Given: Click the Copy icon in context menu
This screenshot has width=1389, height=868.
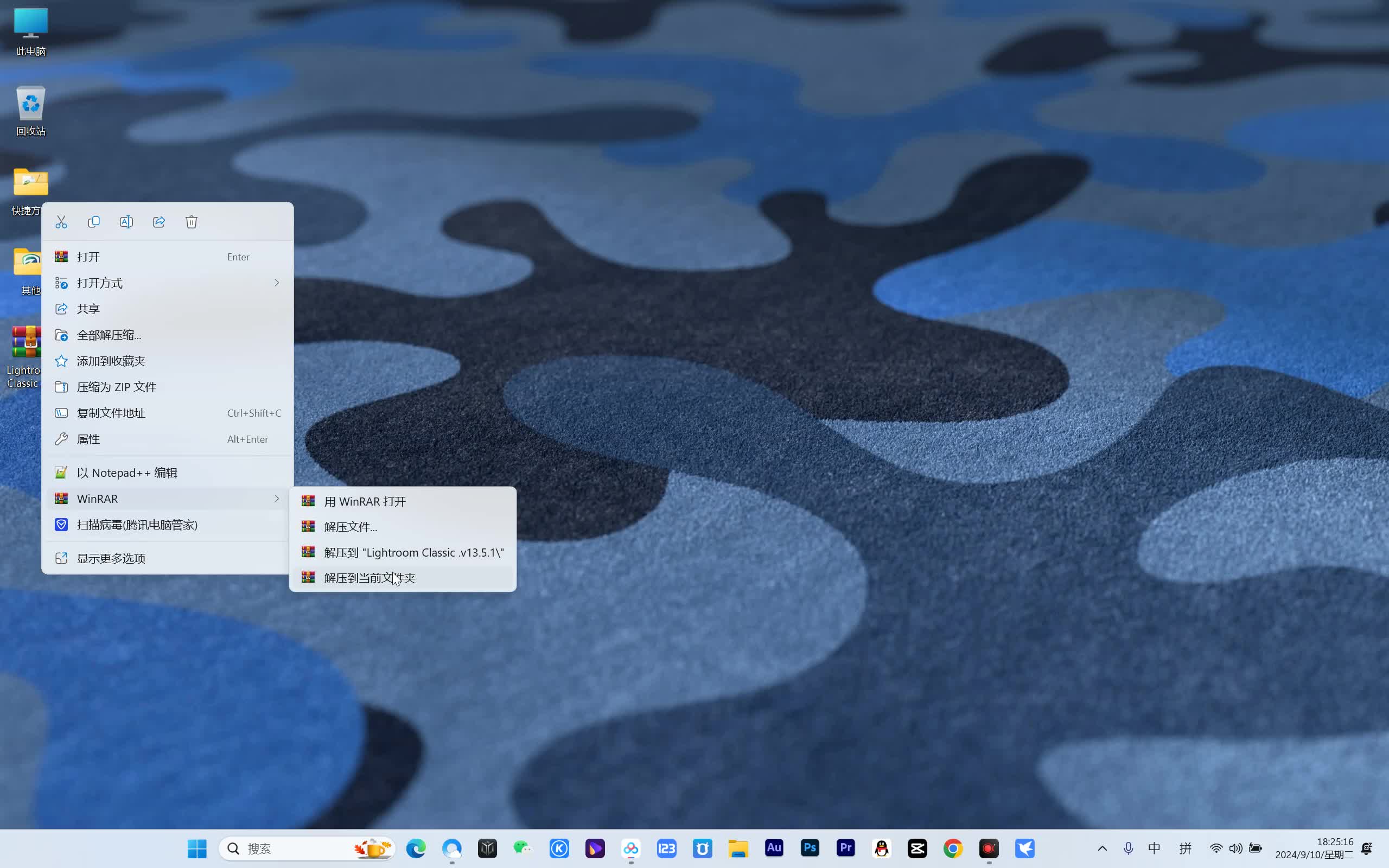Looking at the screenshot, I should (93, 221).
